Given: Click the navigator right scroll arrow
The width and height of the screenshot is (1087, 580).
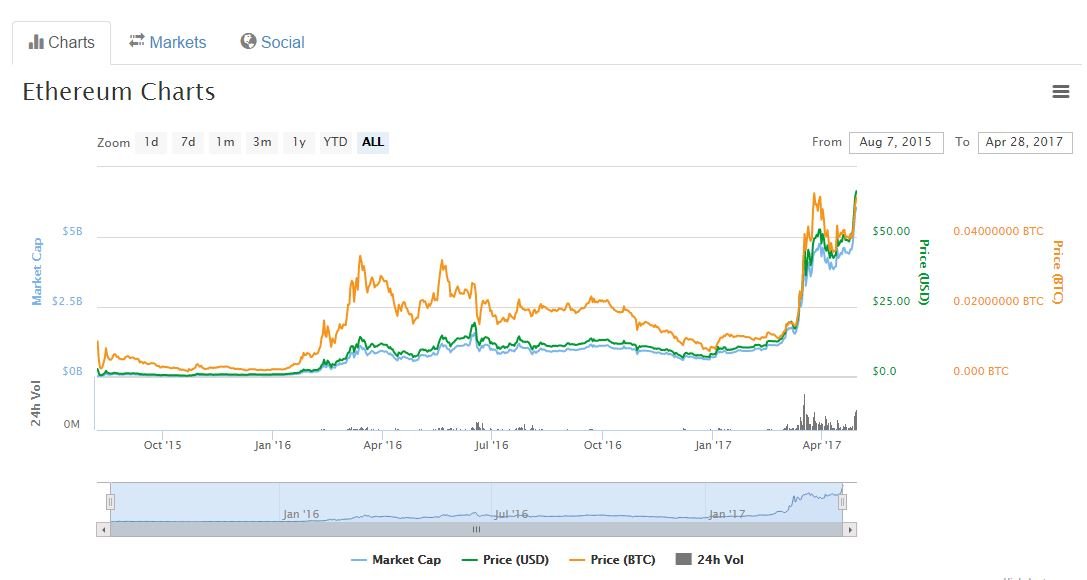Looking at the screenshot, I should click(850, 529).
